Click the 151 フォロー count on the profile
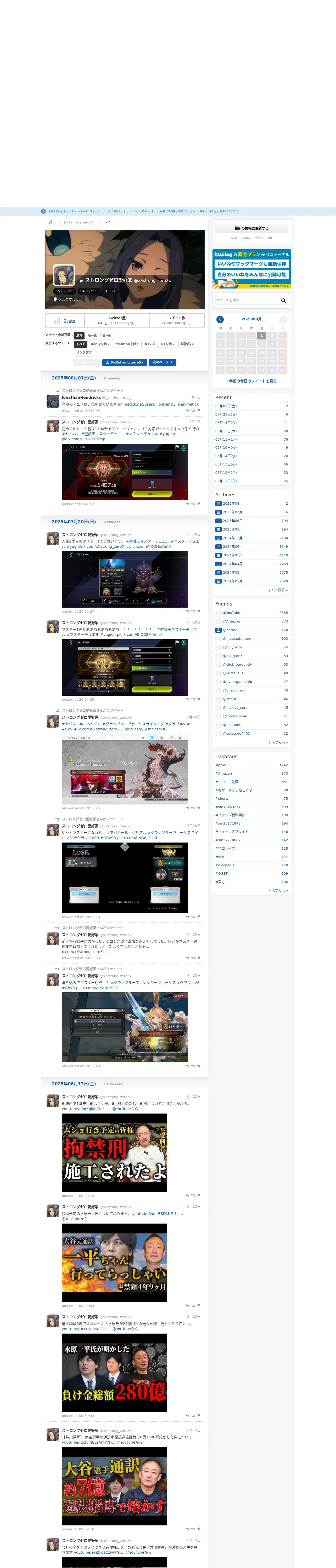The width and height of the screenshot is (336, 1568). 65,291
